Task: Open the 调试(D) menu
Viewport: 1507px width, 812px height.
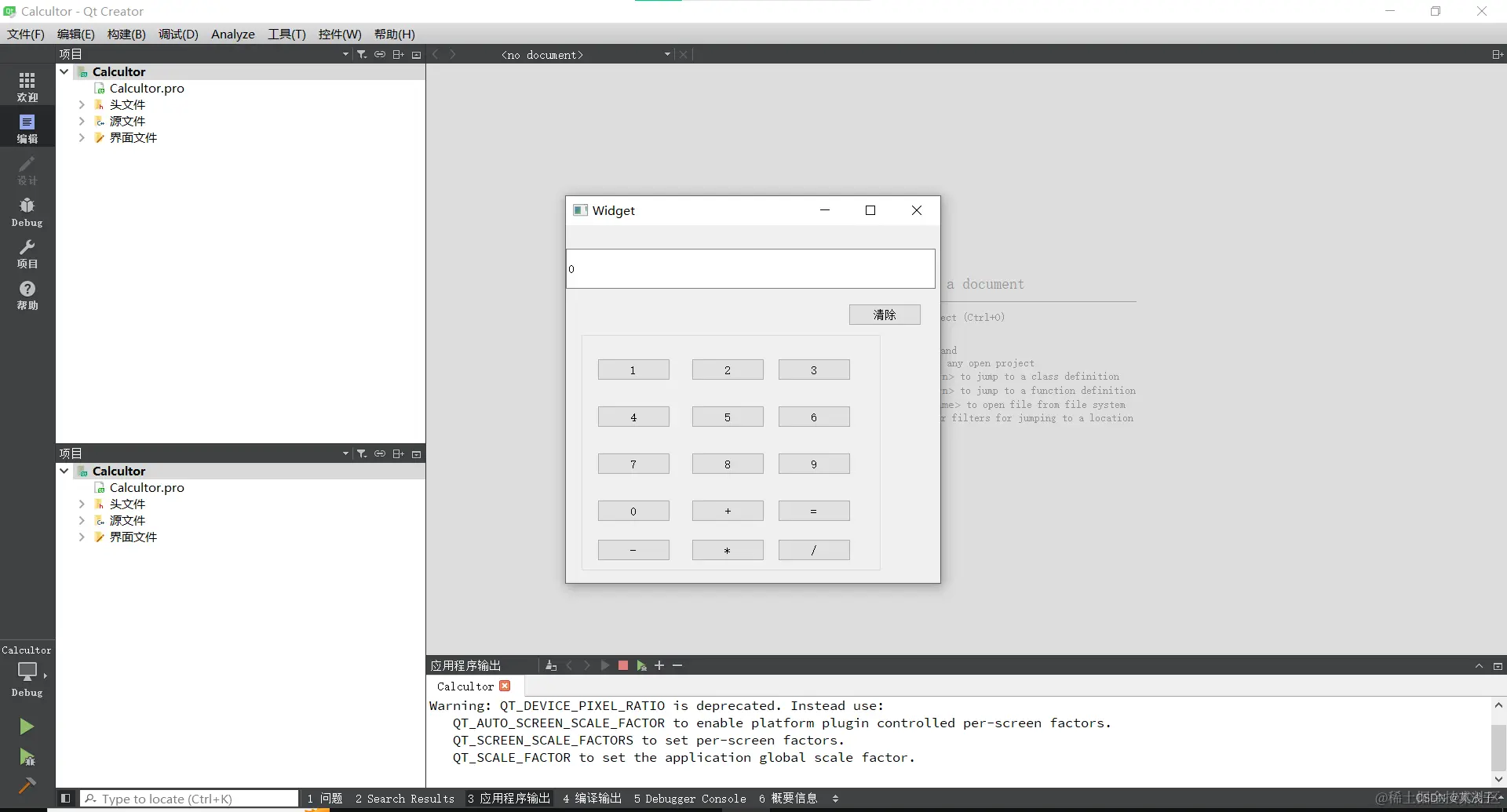Action: [x=178, y=34]
